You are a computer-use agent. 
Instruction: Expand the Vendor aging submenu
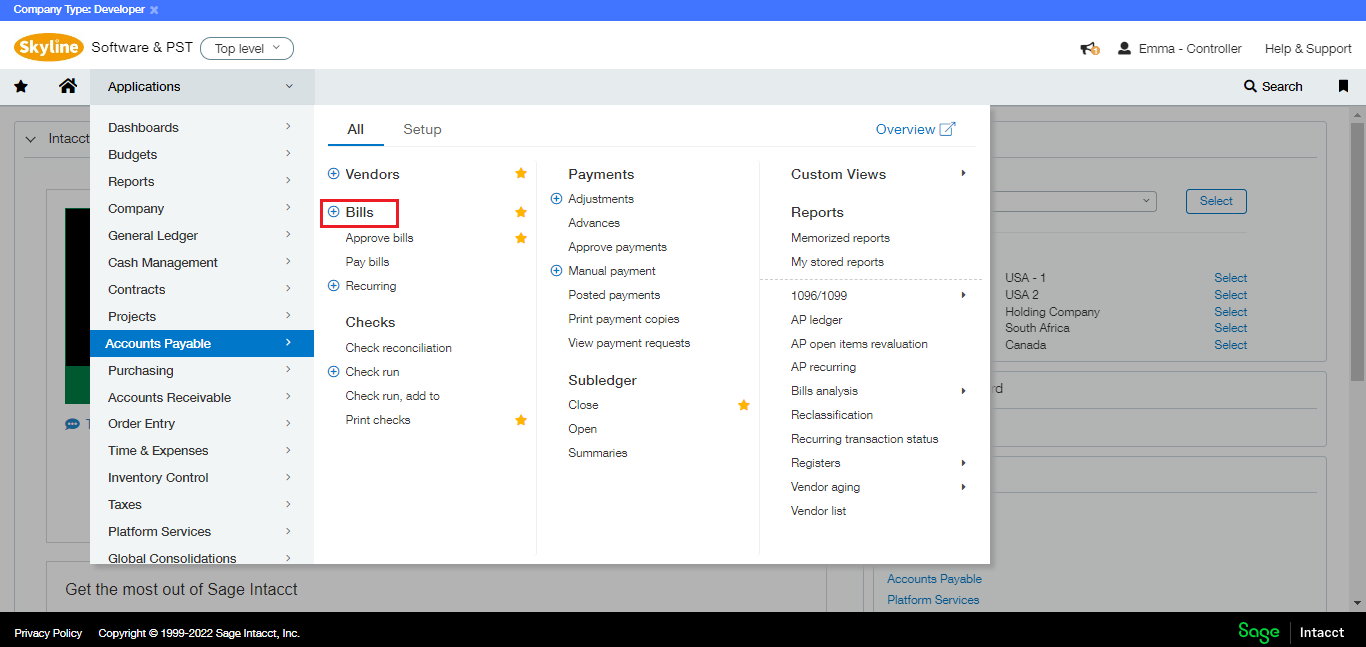point(964,487)
